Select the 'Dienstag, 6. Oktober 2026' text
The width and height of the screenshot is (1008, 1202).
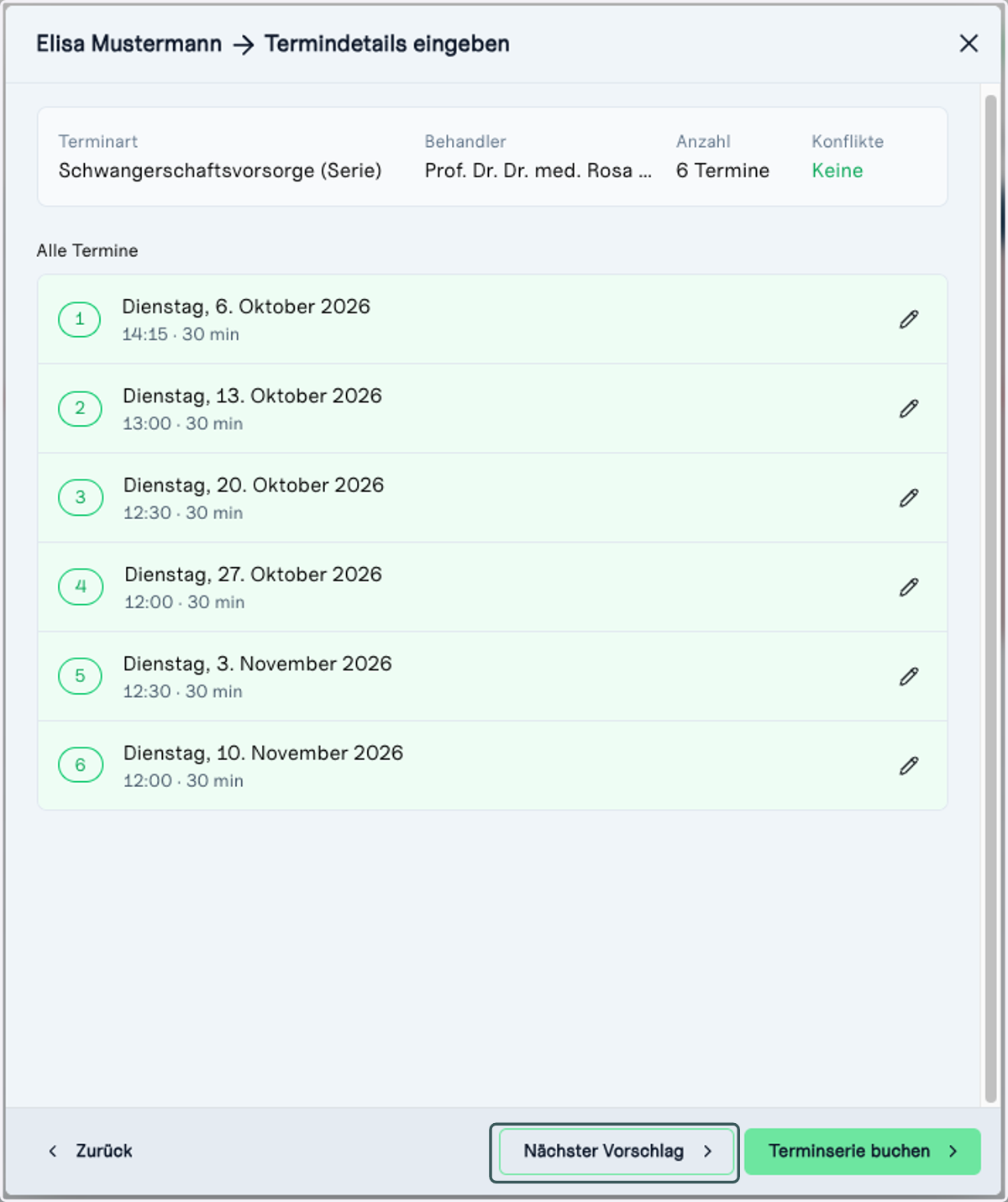click(x=246, y=307)
